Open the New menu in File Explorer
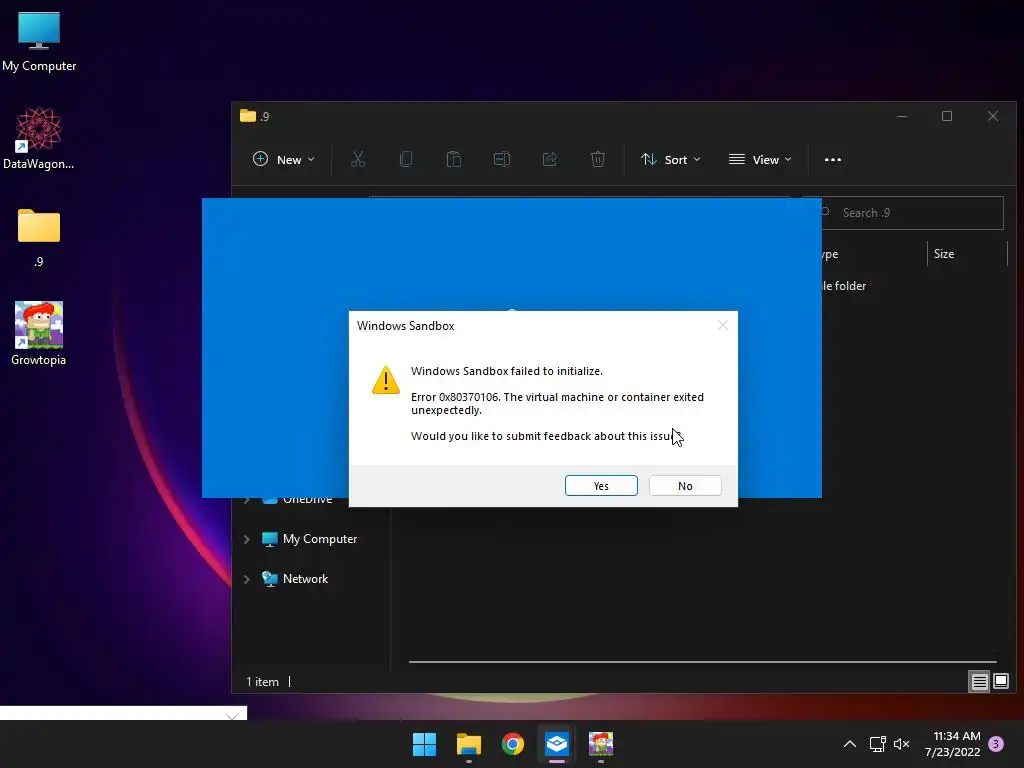The image size is (1024, 768). coord(283,159)
